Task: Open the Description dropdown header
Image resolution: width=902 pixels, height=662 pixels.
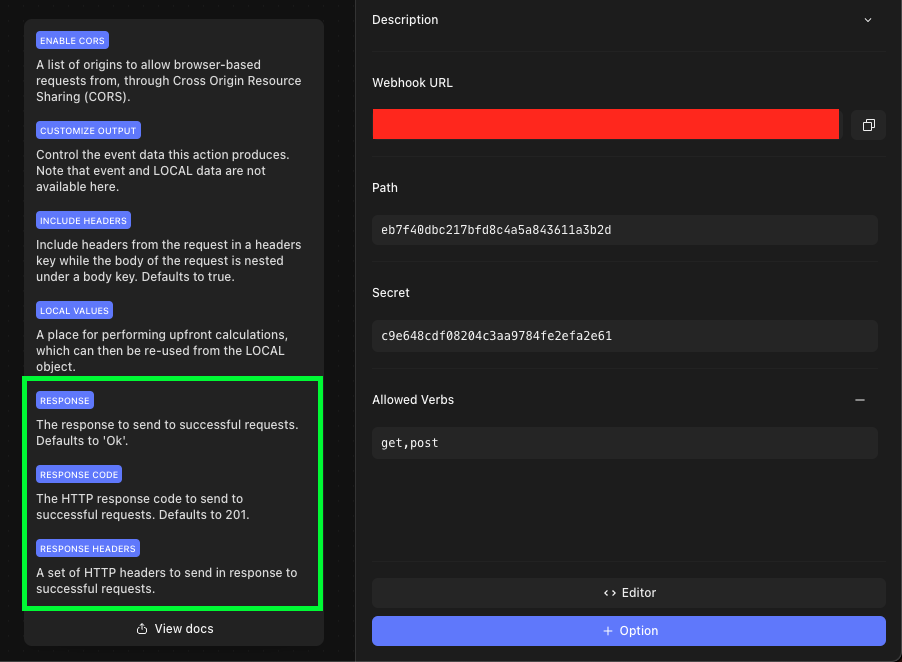Action: coord(625,20)
